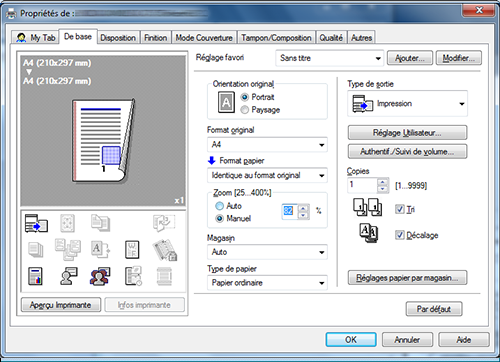
Task: Switch to the Finition tab
Action: [156, 38]
